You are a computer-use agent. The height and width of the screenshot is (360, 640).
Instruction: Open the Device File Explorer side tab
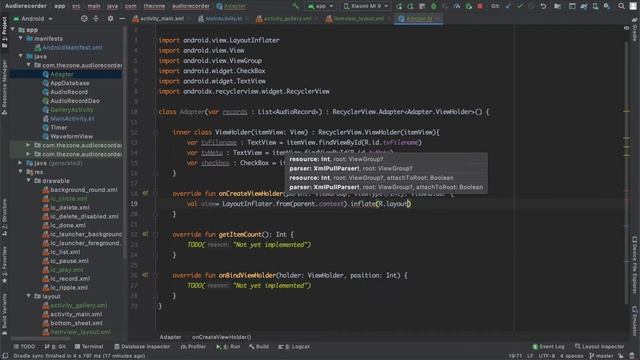635,264
